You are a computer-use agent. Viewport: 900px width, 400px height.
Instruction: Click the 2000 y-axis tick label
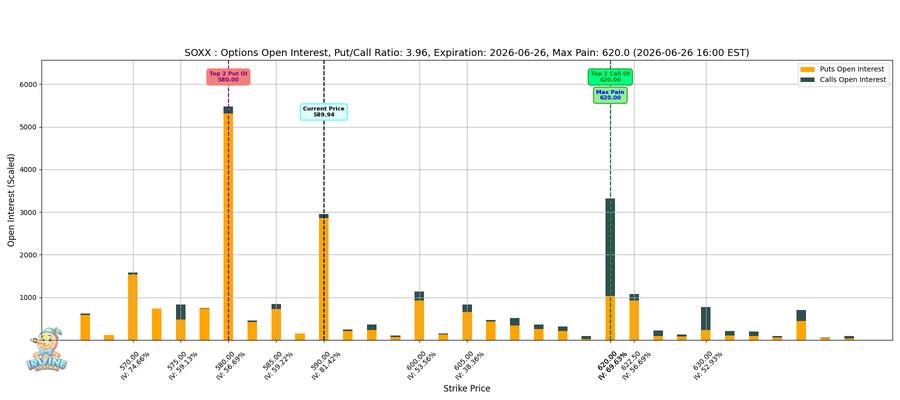coord(28,255)
